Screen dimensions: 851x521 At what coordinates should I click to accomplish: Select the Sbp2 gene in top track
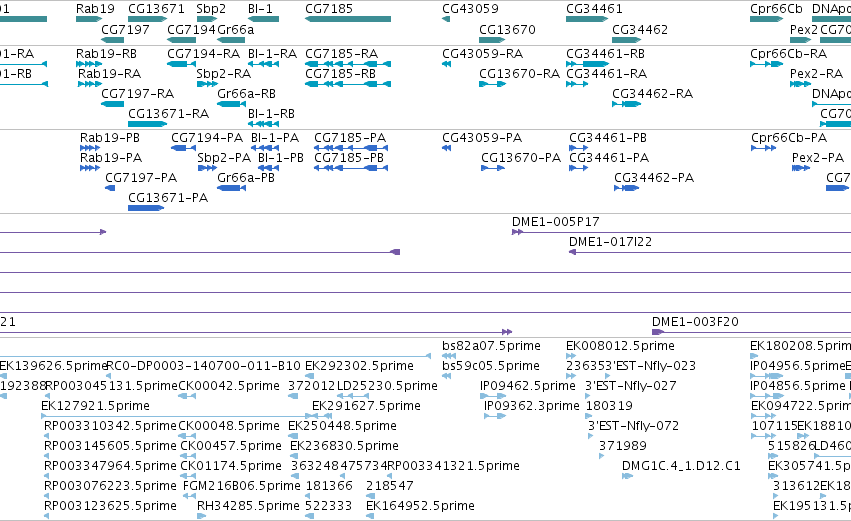207,19
